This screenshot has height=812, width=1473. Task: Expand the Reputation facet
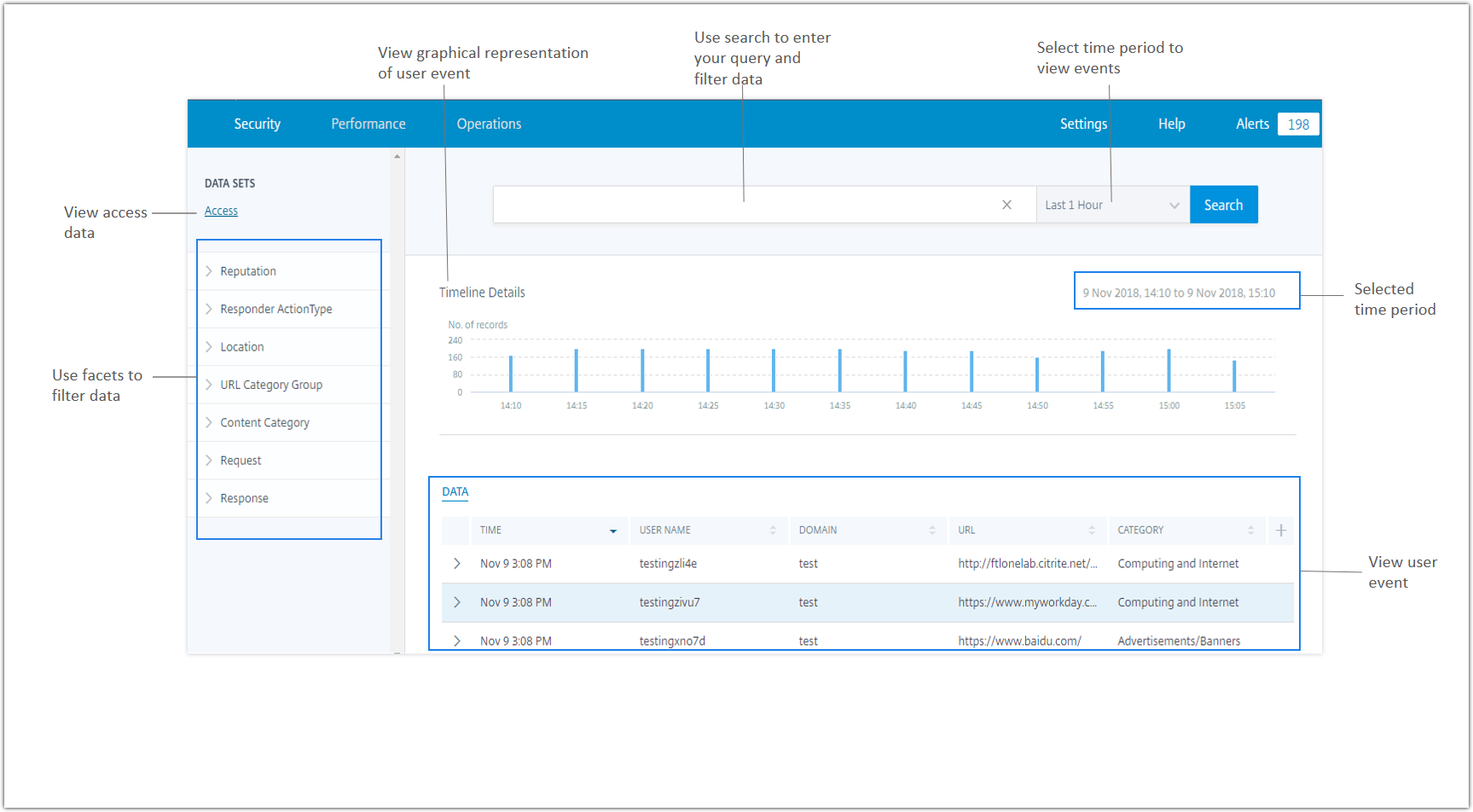click(x=209, y=271)
